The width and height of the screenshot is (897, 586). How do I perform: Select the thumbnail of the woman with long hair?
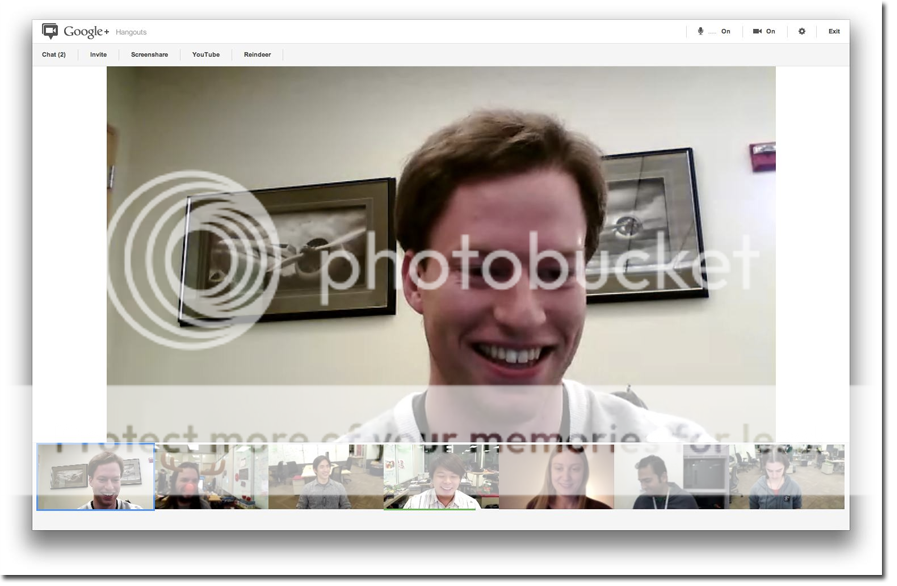(x=557, y=477)
